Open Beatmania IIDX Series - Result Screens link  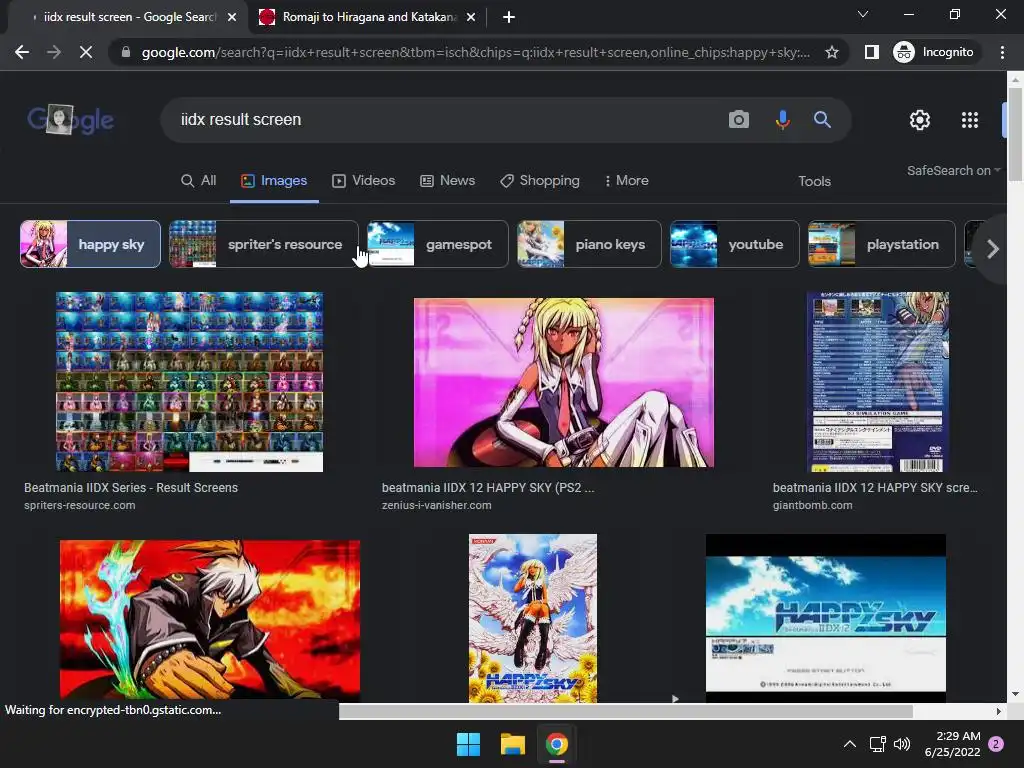[x=131, y=488]
